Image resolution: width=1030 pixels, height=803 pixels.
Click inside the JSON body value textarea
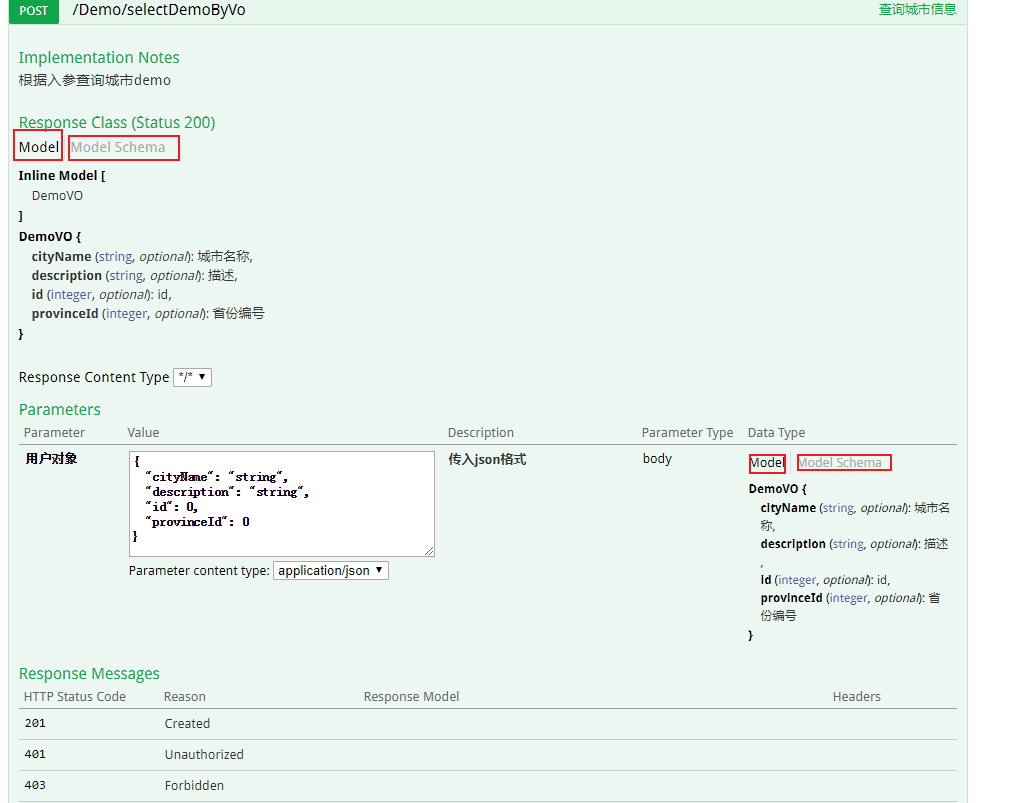pos(282,503)
